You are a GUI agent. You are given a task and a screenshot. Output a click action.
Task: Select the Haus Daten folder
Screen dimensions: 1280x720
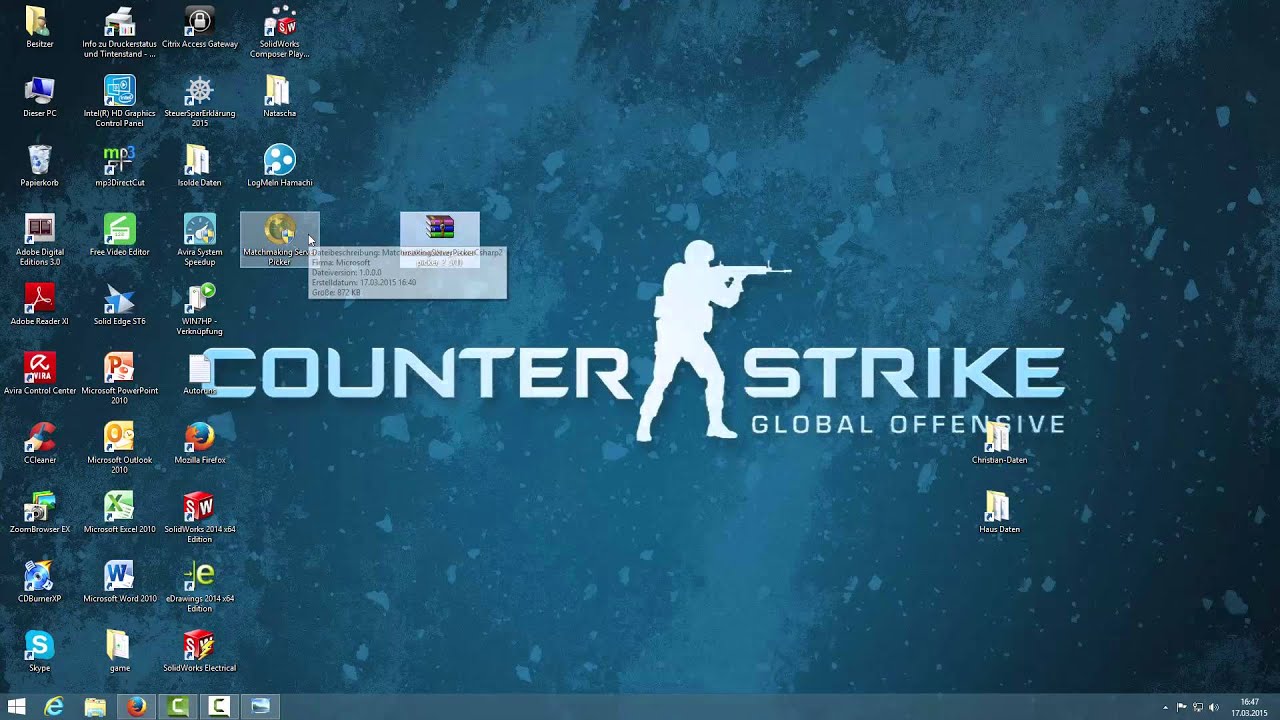(1000, 512)
